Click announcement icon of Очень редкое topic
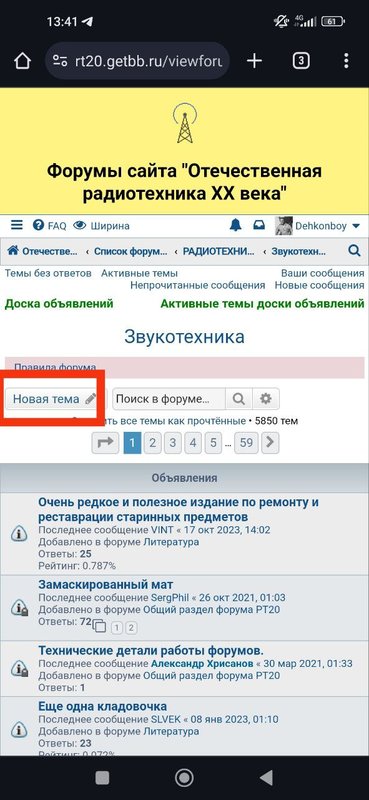The height and width of the screenshot is (800, 369). [19, 534]
